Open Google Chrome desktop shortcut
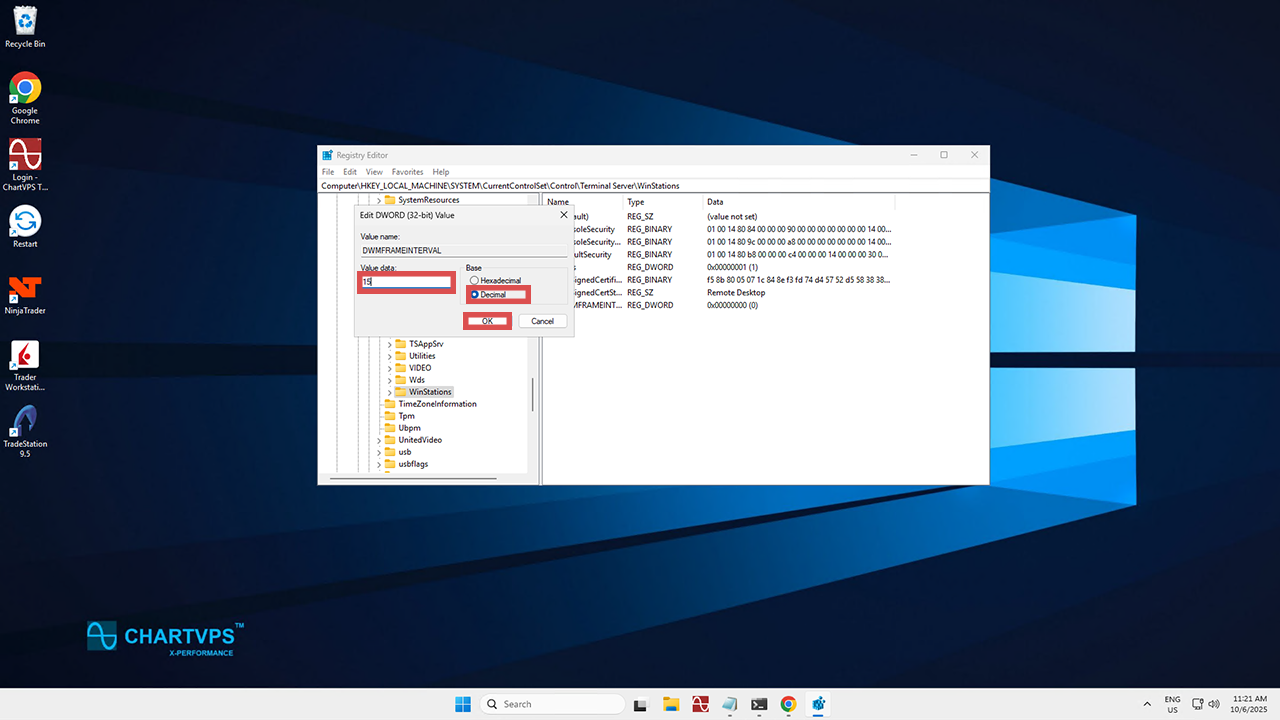This screenshot has height=720, width=1280. 25,90
